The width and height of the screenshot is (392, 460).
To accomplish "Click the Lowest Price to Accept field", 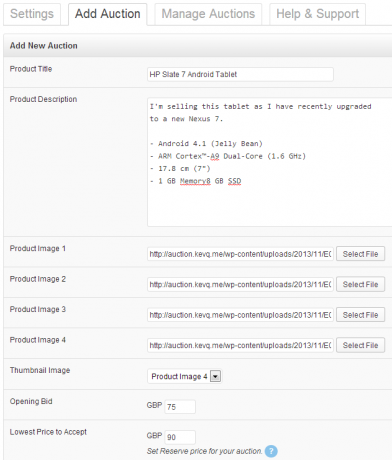I will 180,437.
